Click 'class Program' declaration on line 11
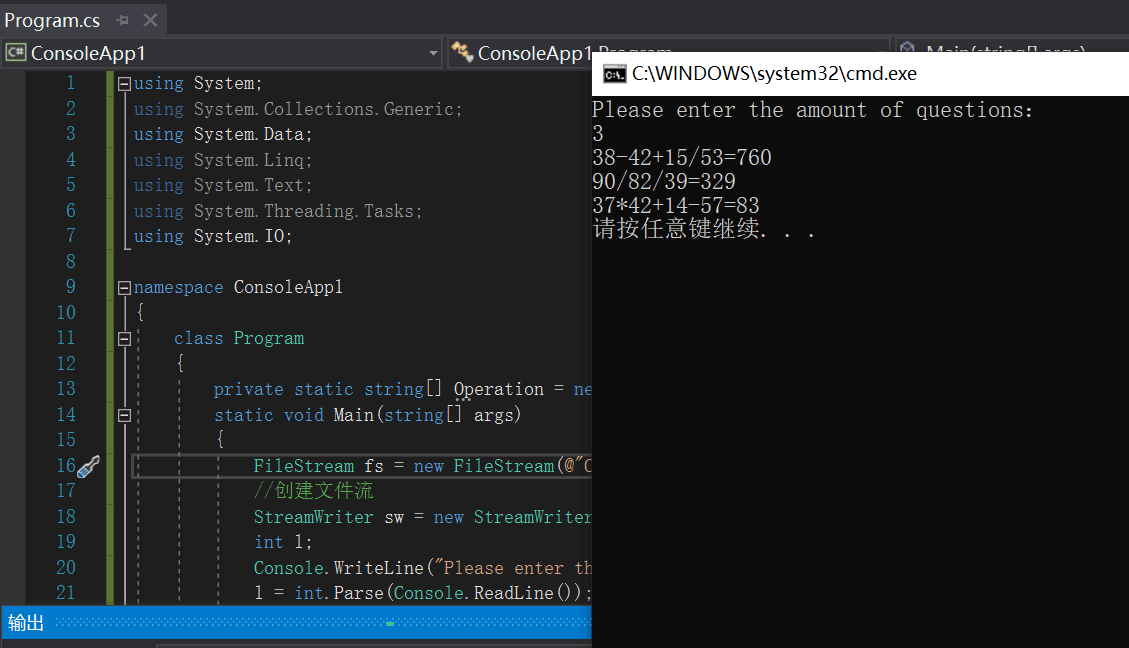This screenshot has width=1129, height=648. [x=239, y=338]
